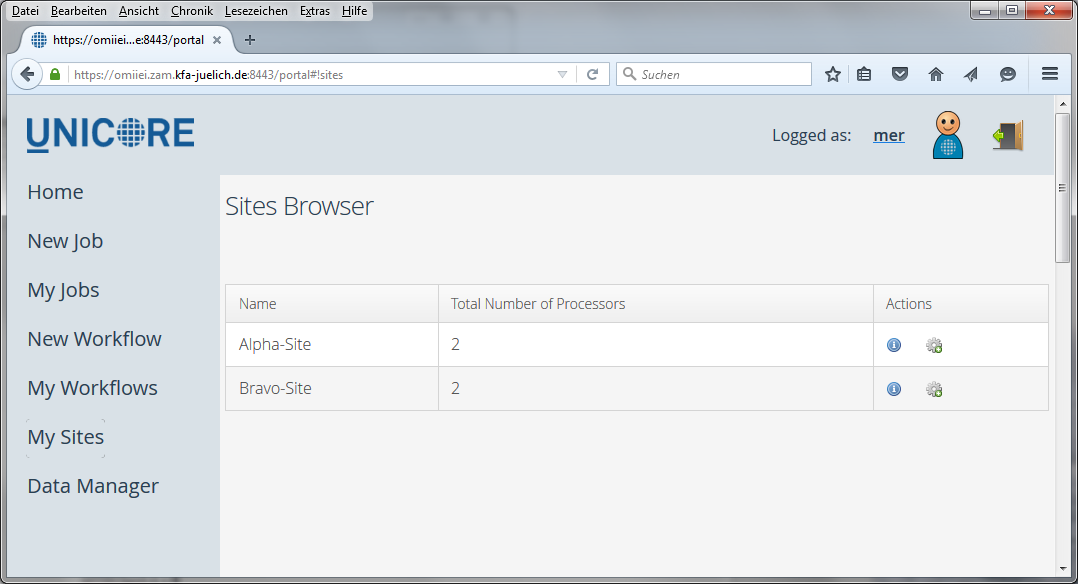
Task: Open a new browser tab
Action: [x=250, y=40]
